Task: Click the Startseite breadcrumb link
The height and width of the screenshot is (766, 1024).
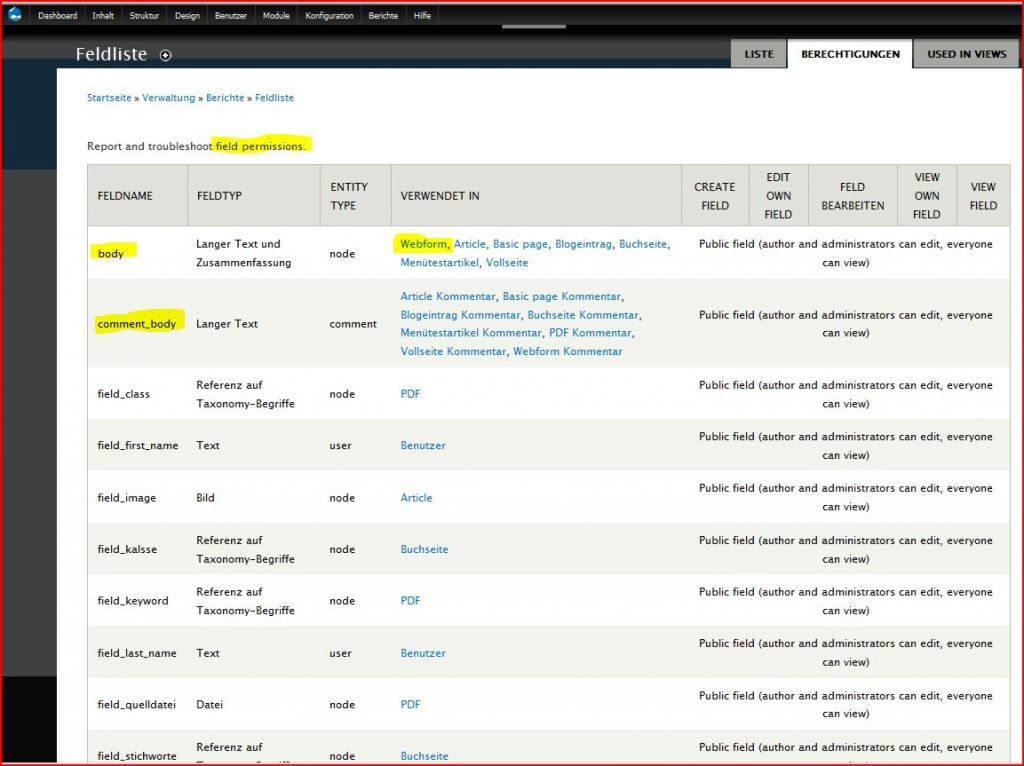Action: [x=109, y=98]
